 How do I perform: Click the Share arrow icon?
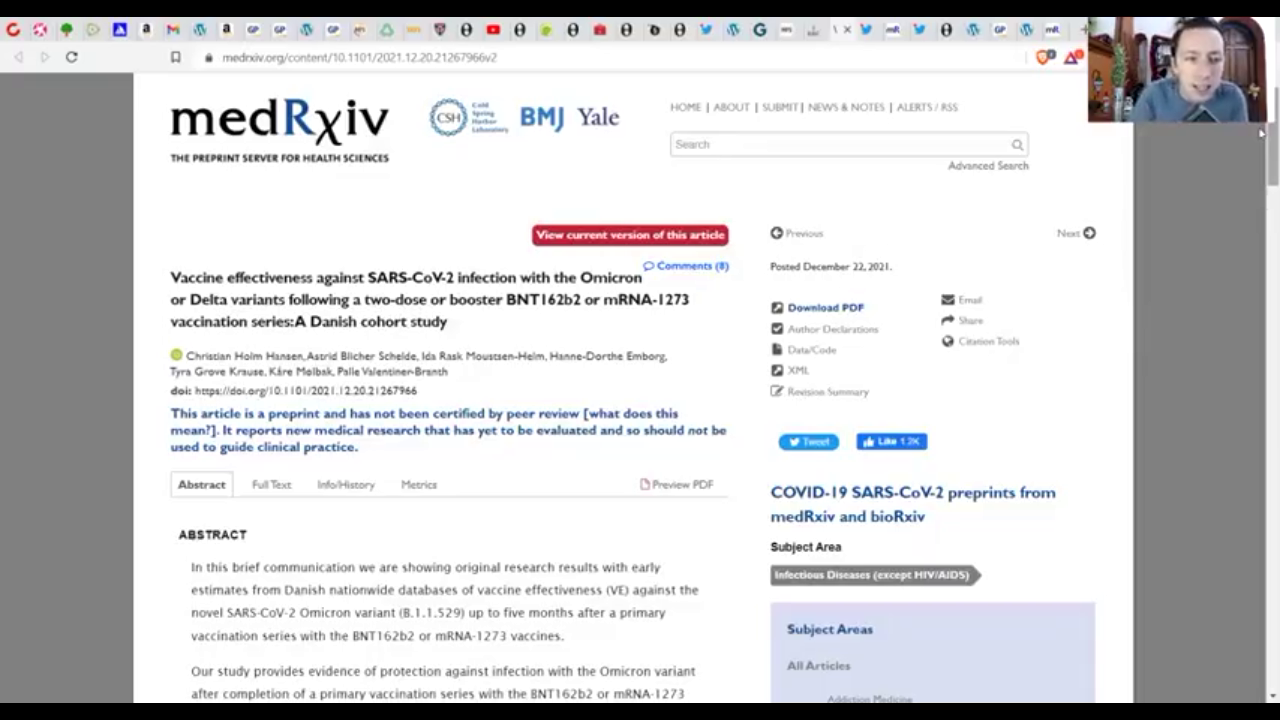[x=947, y=321]
